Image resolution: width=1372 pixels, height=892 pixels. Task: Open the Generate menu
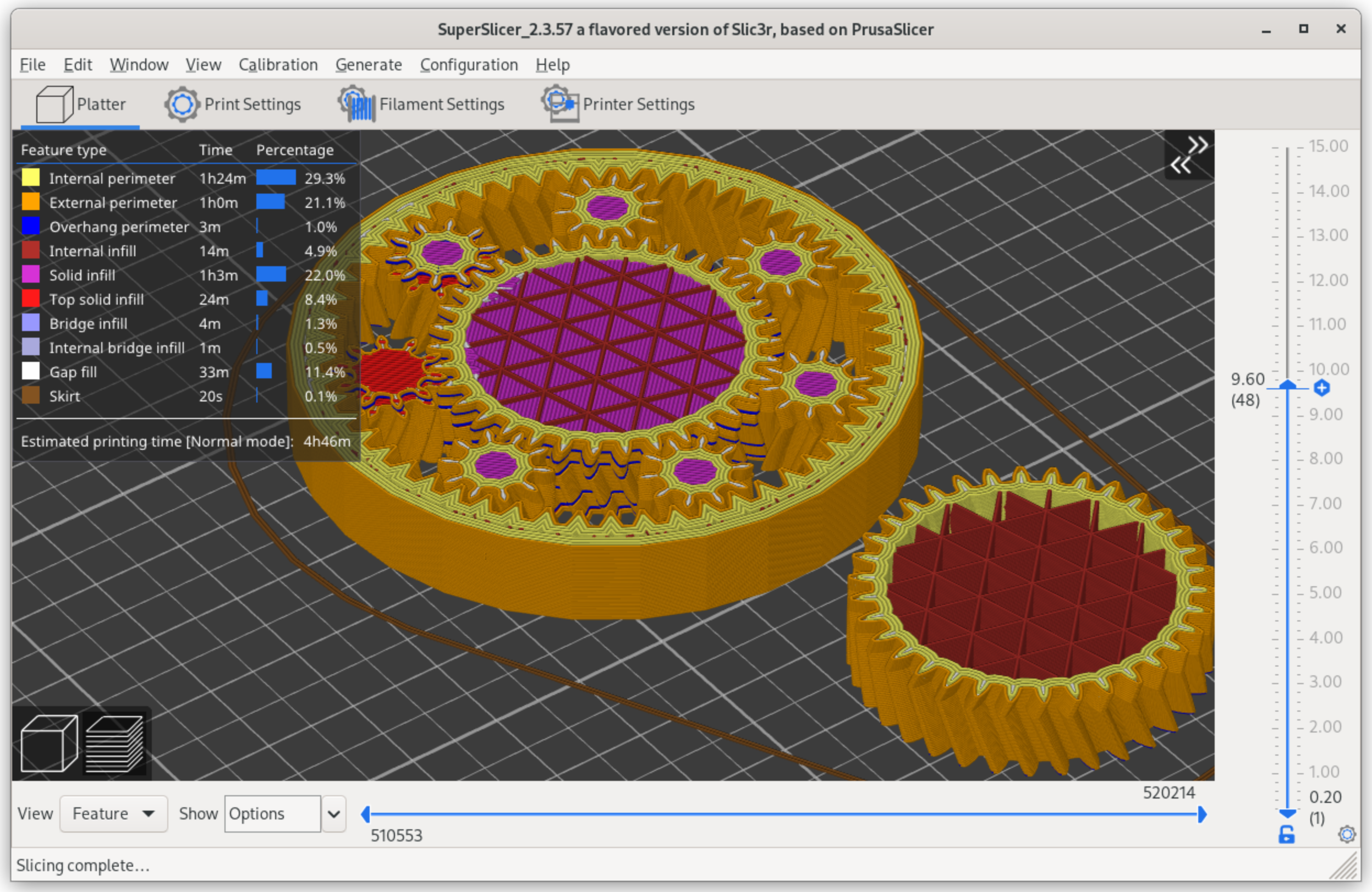369,64
